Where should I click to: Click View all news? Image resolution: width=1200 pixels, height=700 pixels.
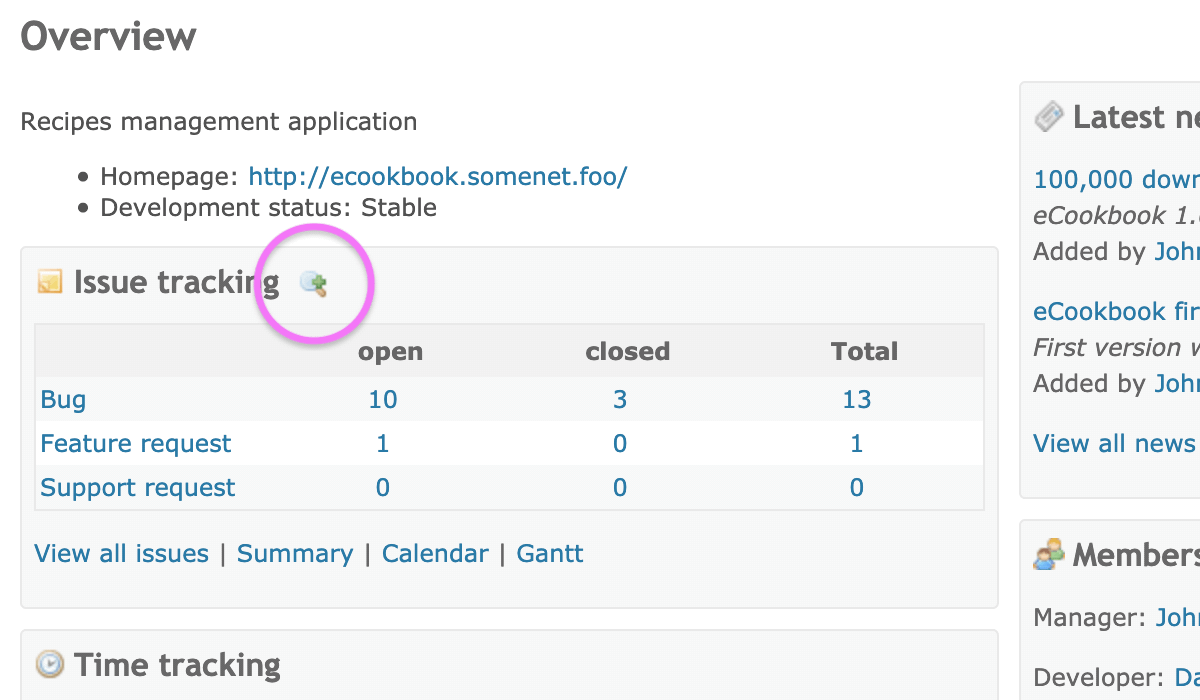(x=1114, y=443)
